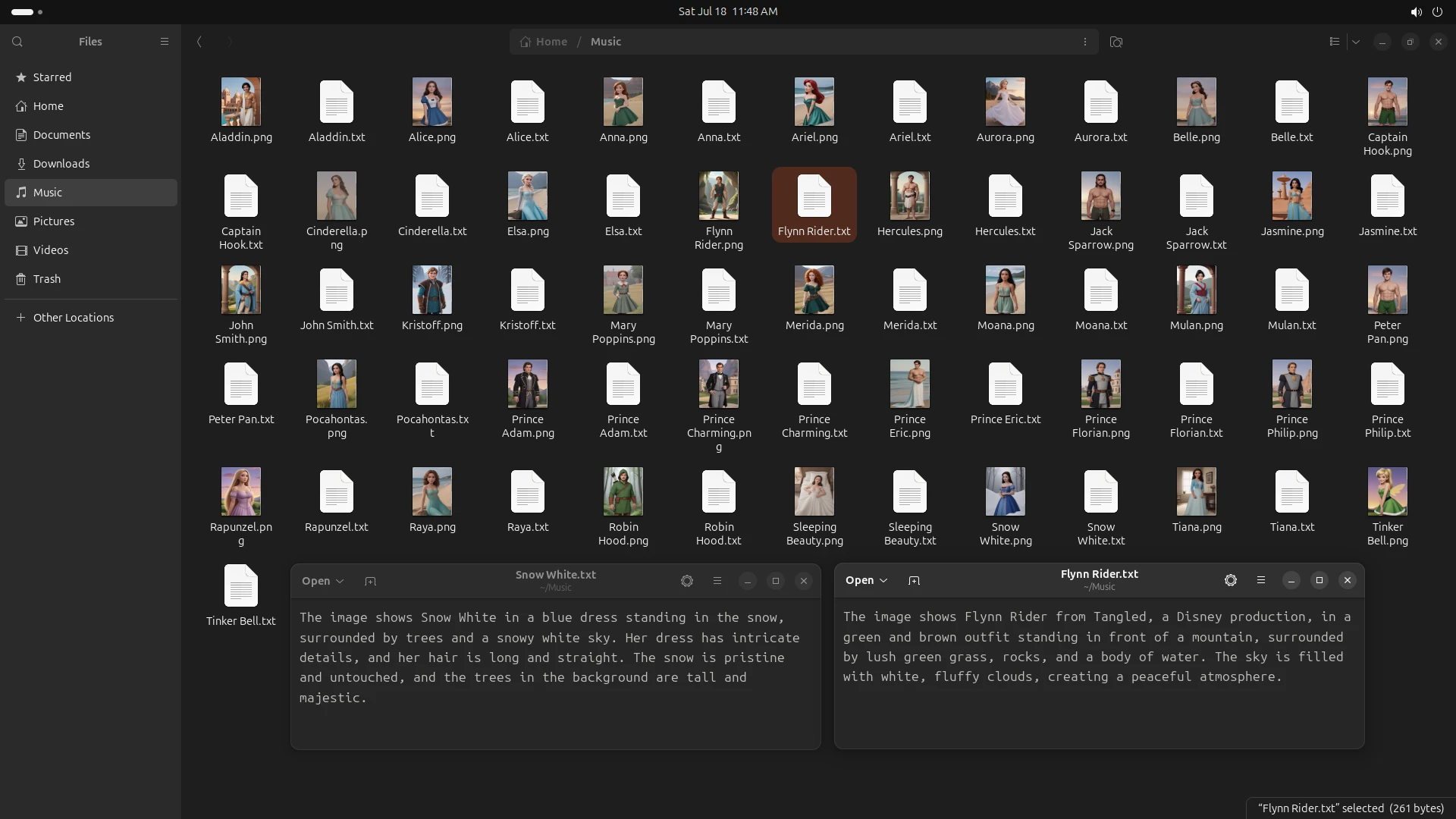The width and height of the screenshot is (1456, 819).
Task: Select Kristoff.png thumbnail
Action: point(432,290)
